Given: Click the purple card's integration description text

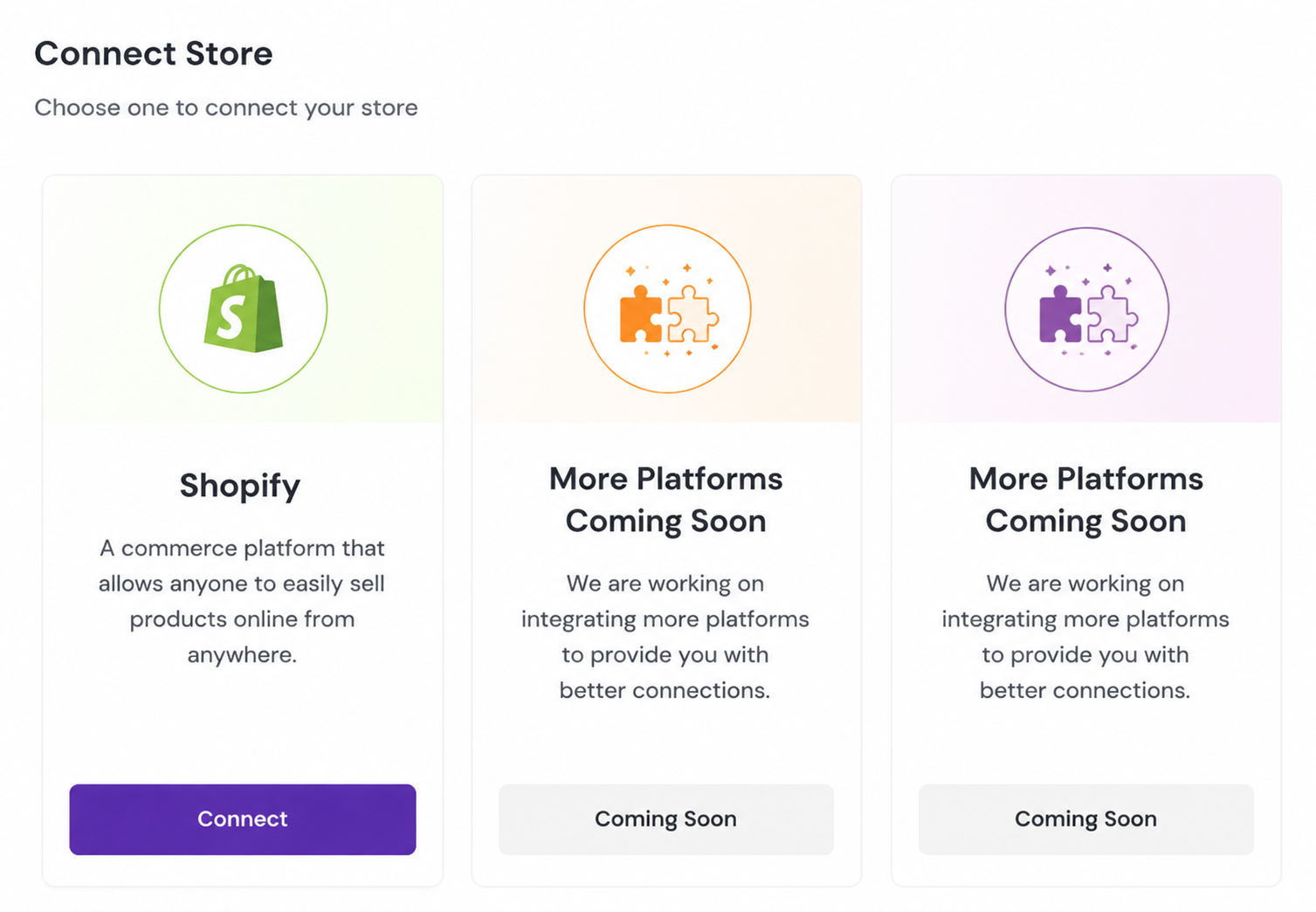Looking at the screenshot, I should (x=1085, y=637).
